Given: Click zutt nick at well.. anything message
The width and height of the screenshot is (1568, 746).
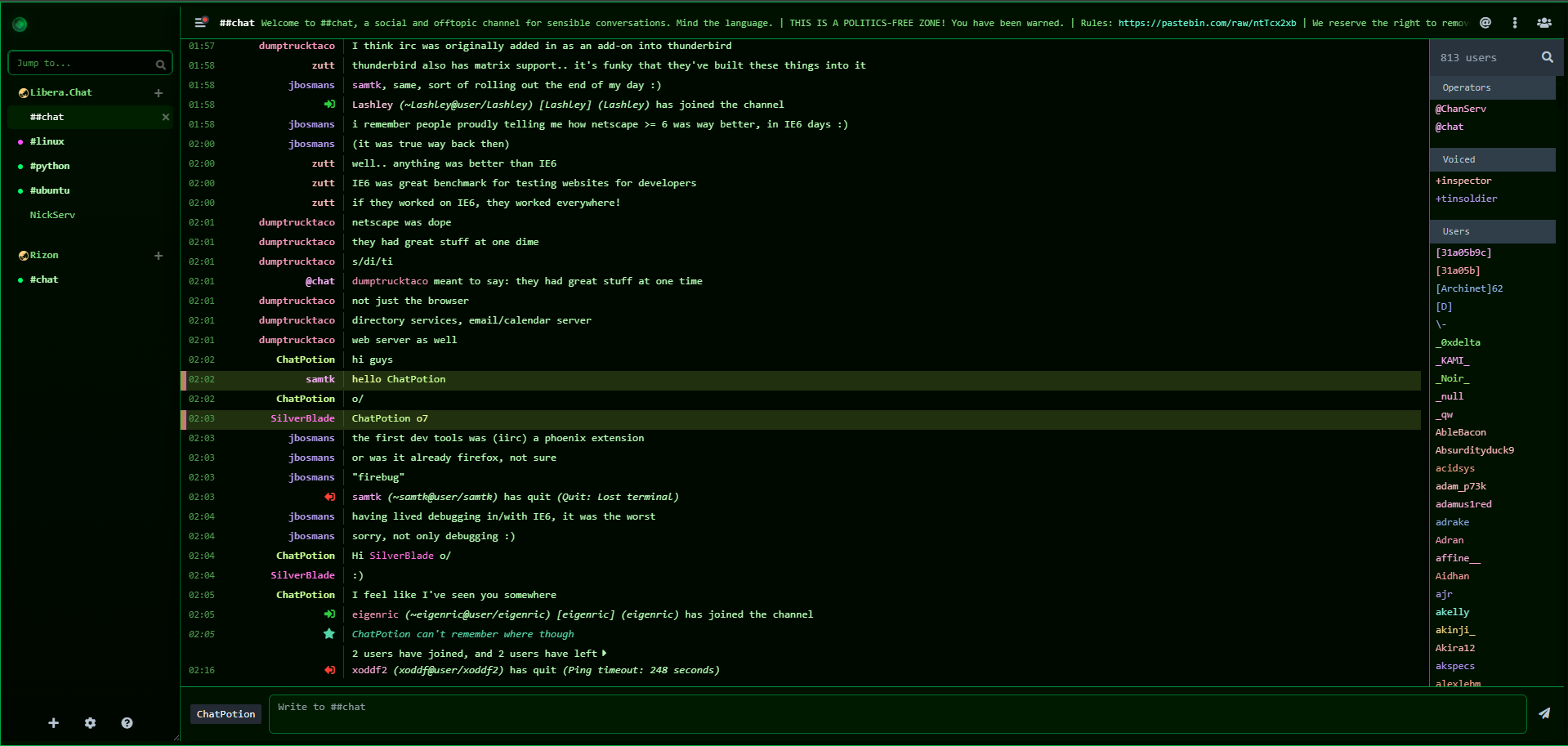Looking at the screenshot, I should point(324,163).
